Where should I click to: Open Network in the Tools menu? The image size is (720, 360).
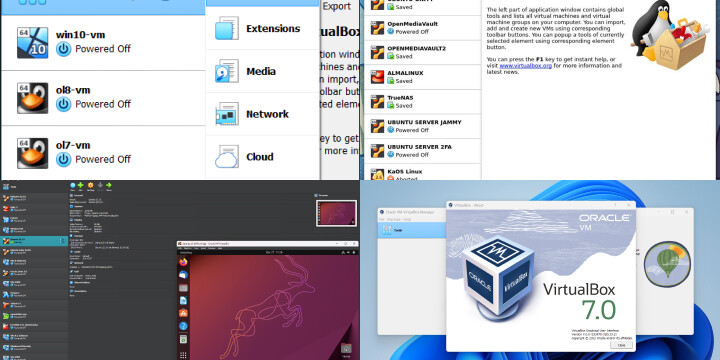(x=263, y=114)
